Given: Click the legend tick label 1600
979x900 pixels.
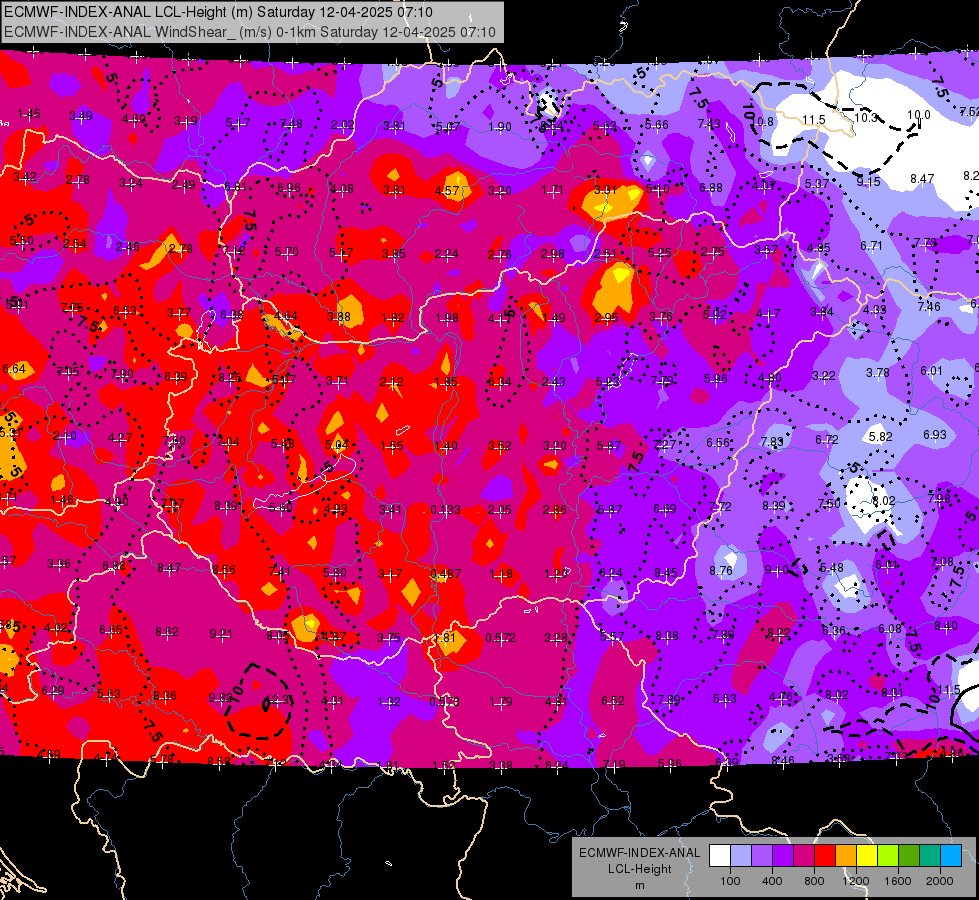Looking at the screenshot, I should [898, 881].
